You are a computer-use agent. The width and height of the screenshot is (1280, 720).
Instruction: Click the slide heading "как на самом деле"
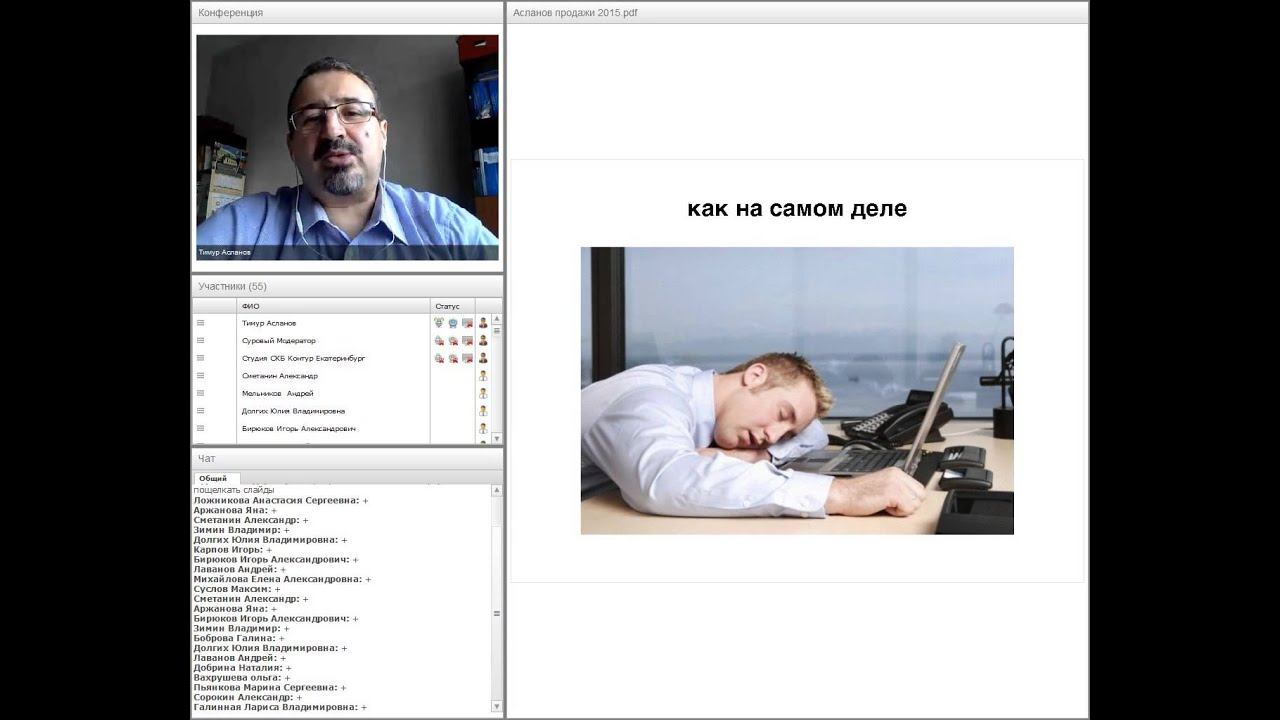coord(797,209)
